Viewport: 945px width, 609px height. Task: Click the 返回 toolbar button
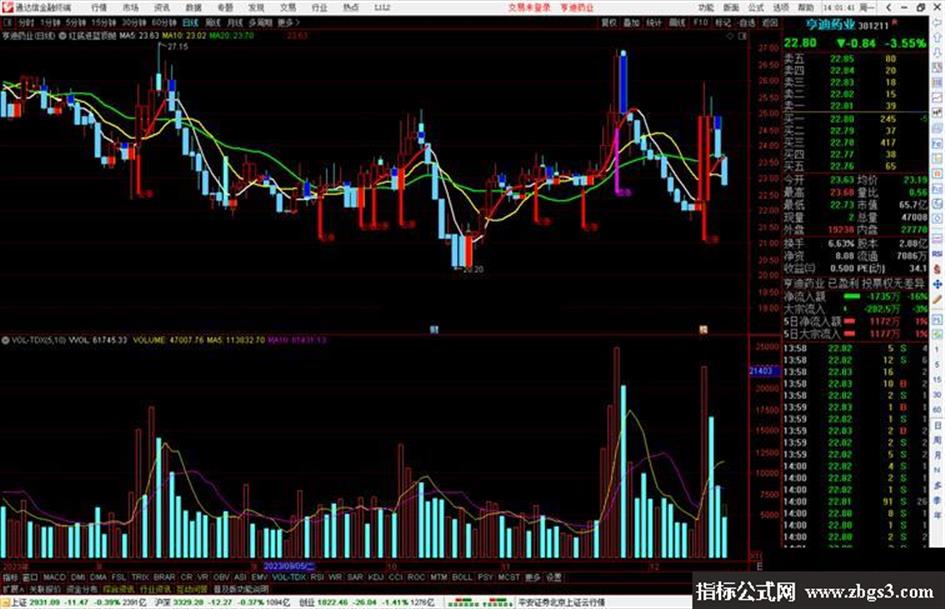coord(770,22)
